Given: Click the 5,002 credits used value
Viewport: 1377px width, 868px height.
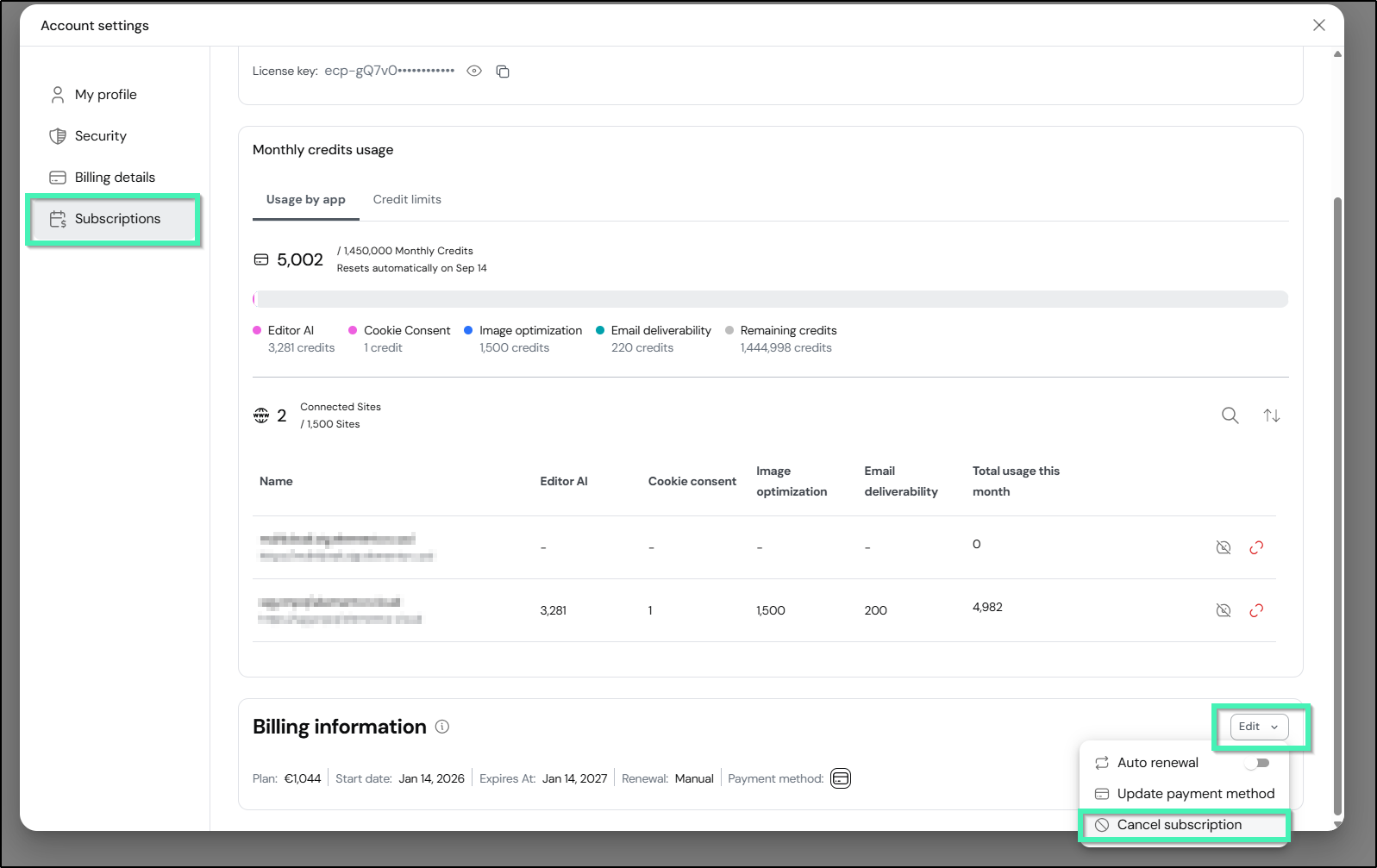Looking at the screenshot, I should pos(300,259).
